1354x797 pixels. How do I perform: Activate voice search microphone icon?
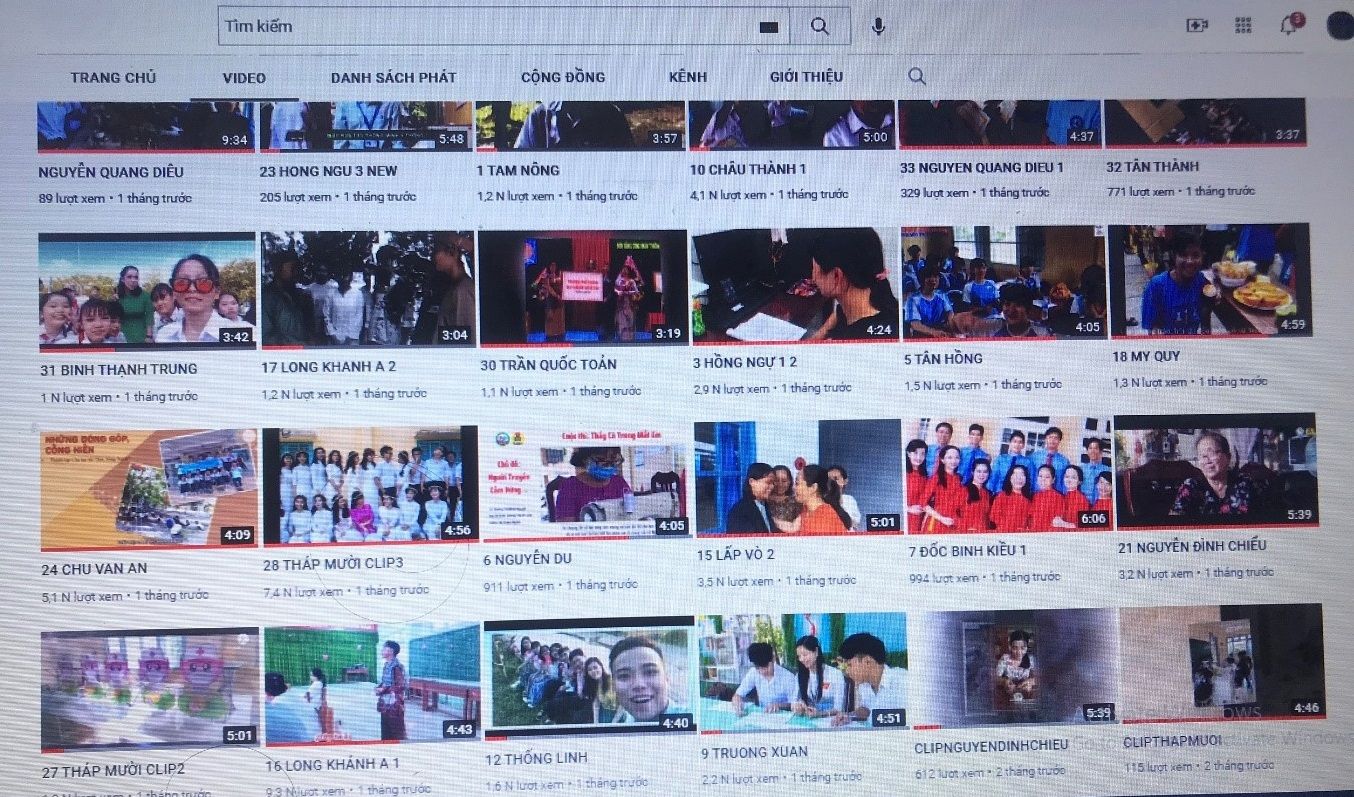tap(878, 27)
